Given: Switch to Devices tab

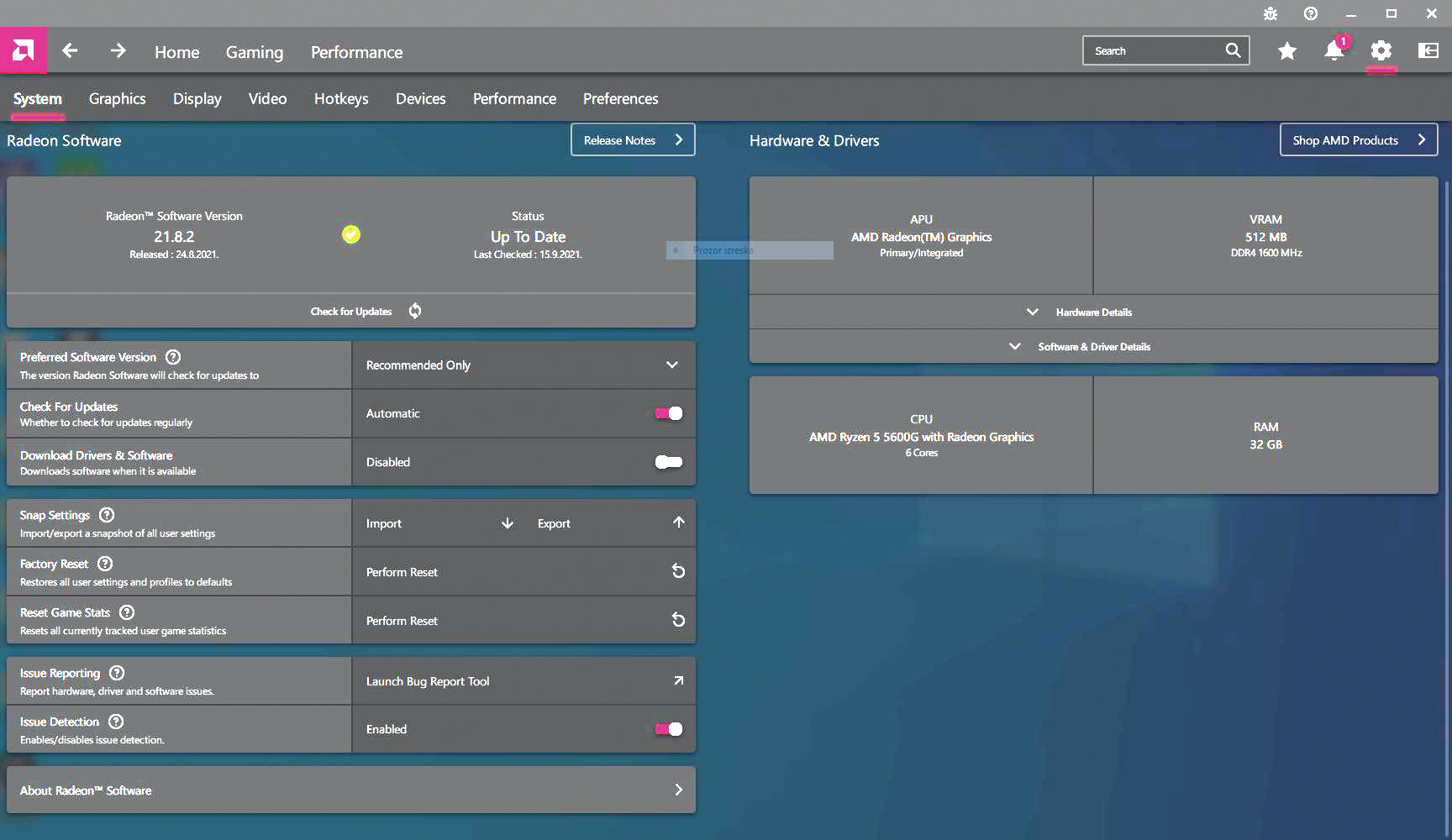Looking at the screenshot, I should (x=421, y=99).
